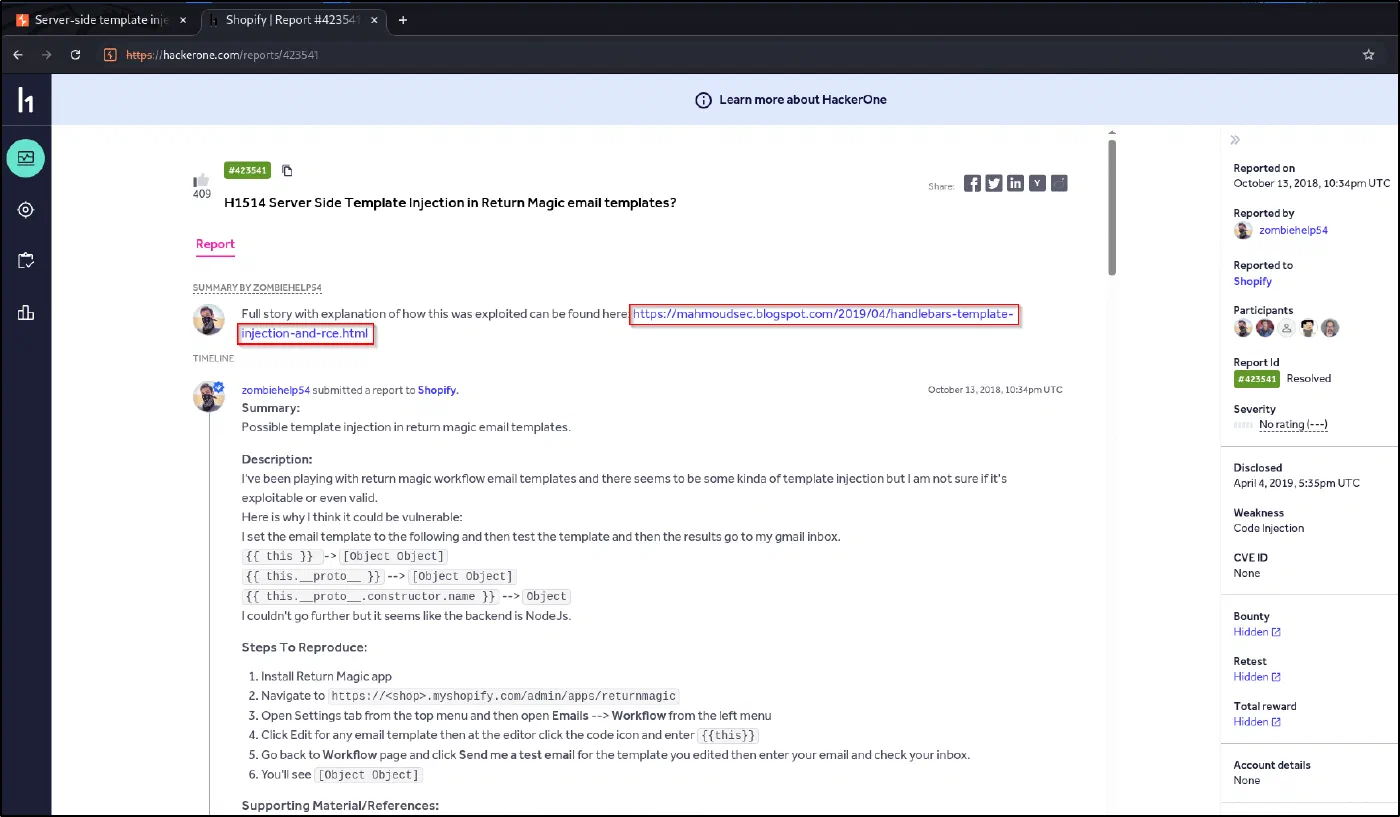The image size is (1400, 817).
Task: Click Learn more about HackerOne banner link
Action: (x=791, y=100)
